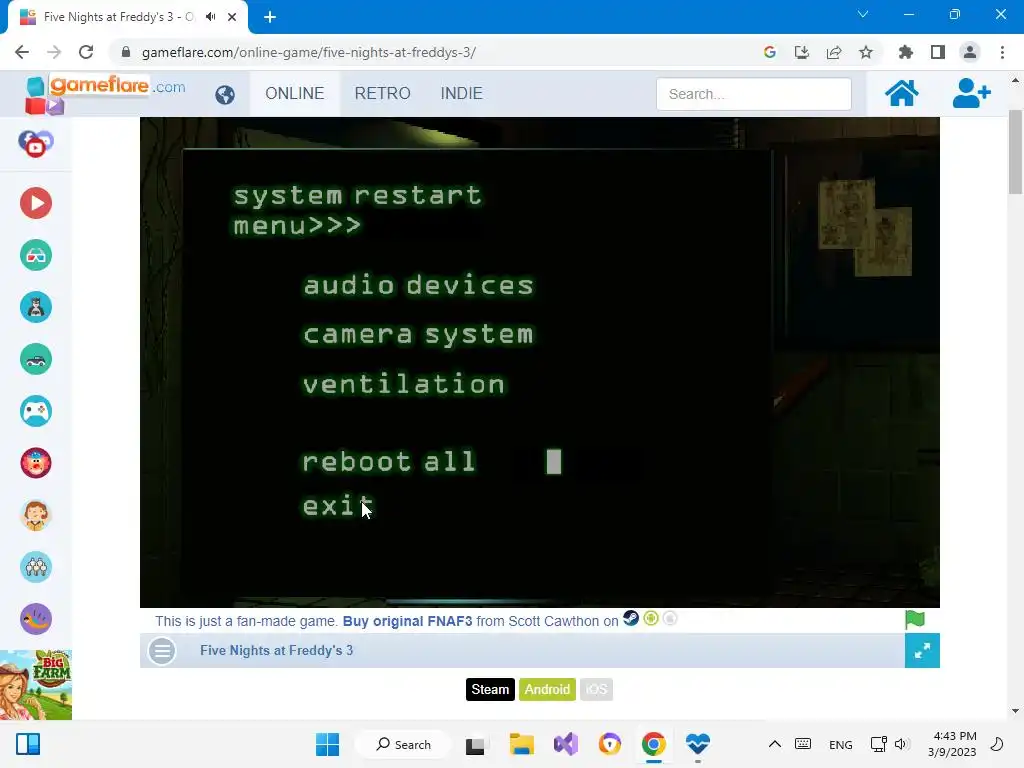Open a new browser tab
This screenshot has height=768, width=1024.
click(x=270, y=17)
